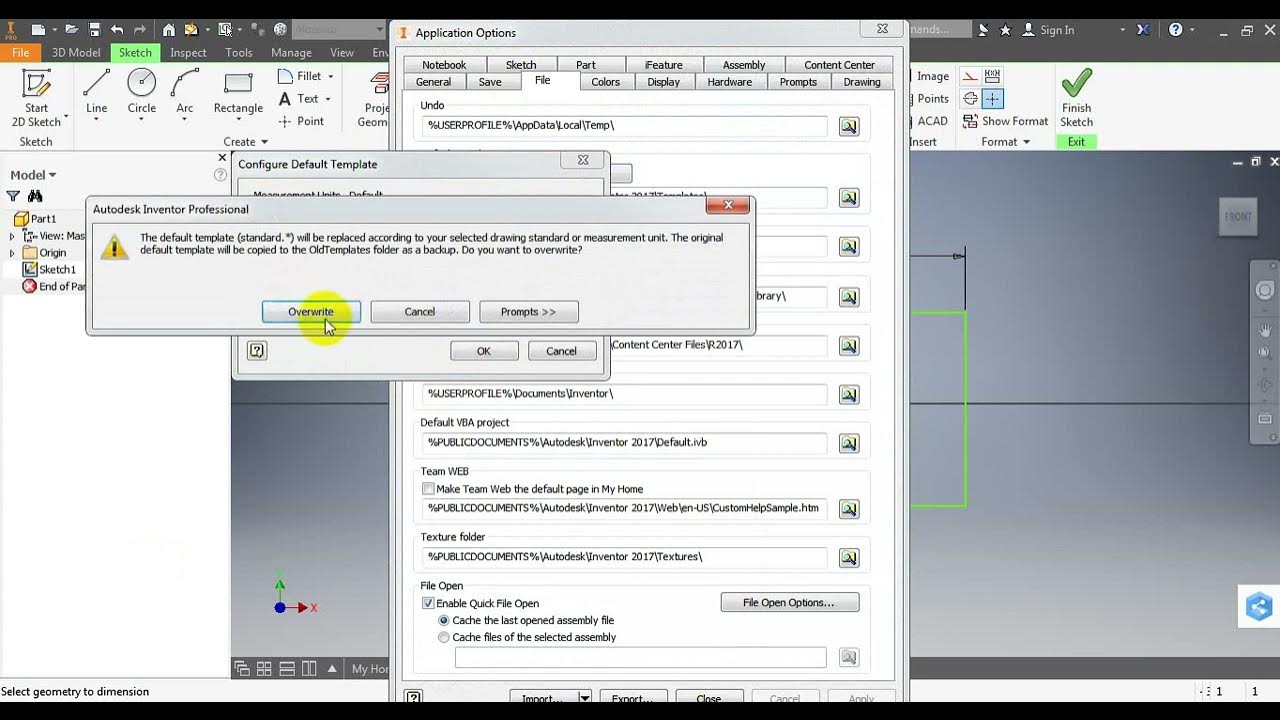Viewport: 1280px width, 720px height.
Task: Click the Text sketch tool
Action: click(299, 99)
